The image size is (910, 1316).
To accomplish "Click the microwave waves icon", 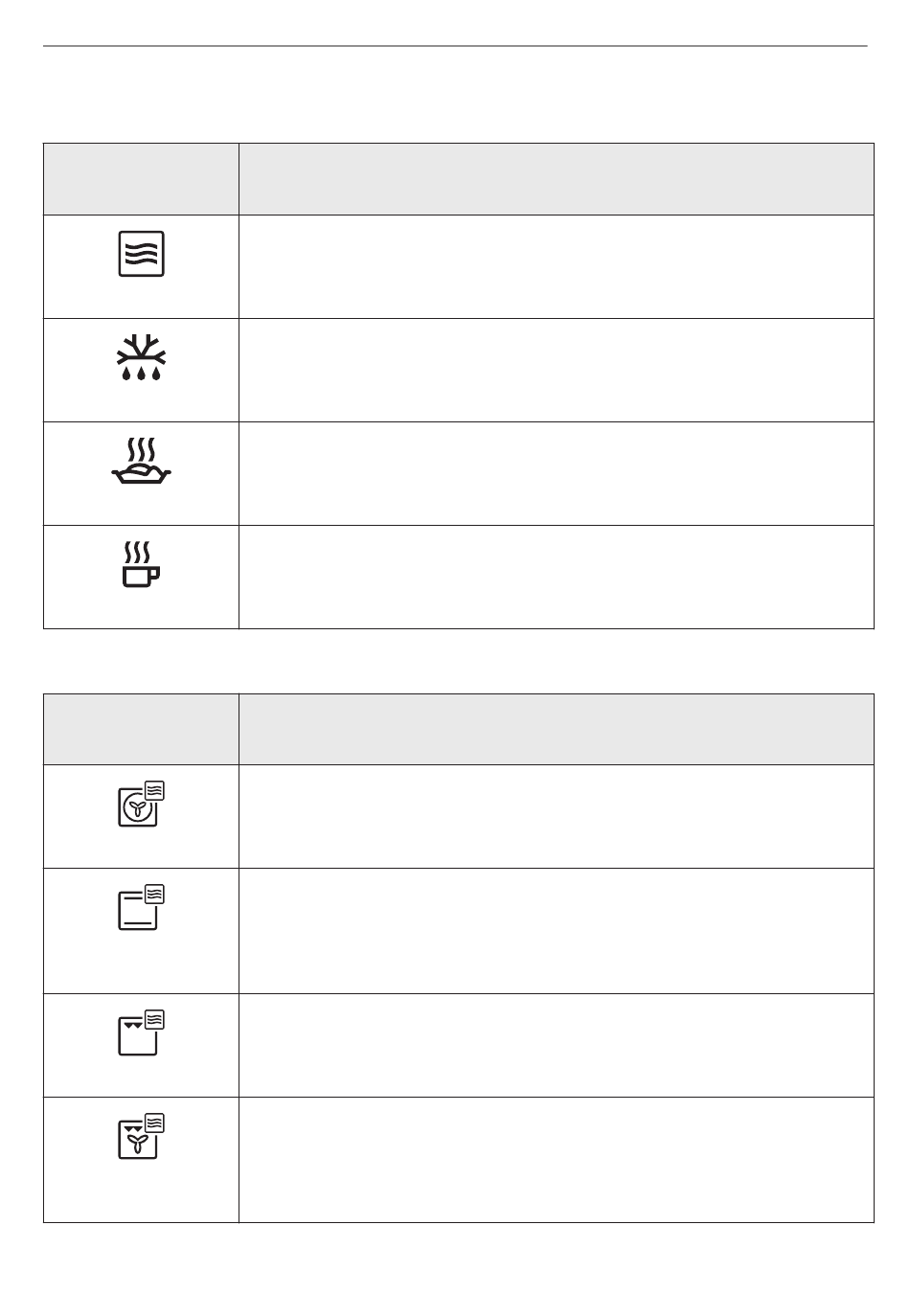I will [x=142, y=254].
